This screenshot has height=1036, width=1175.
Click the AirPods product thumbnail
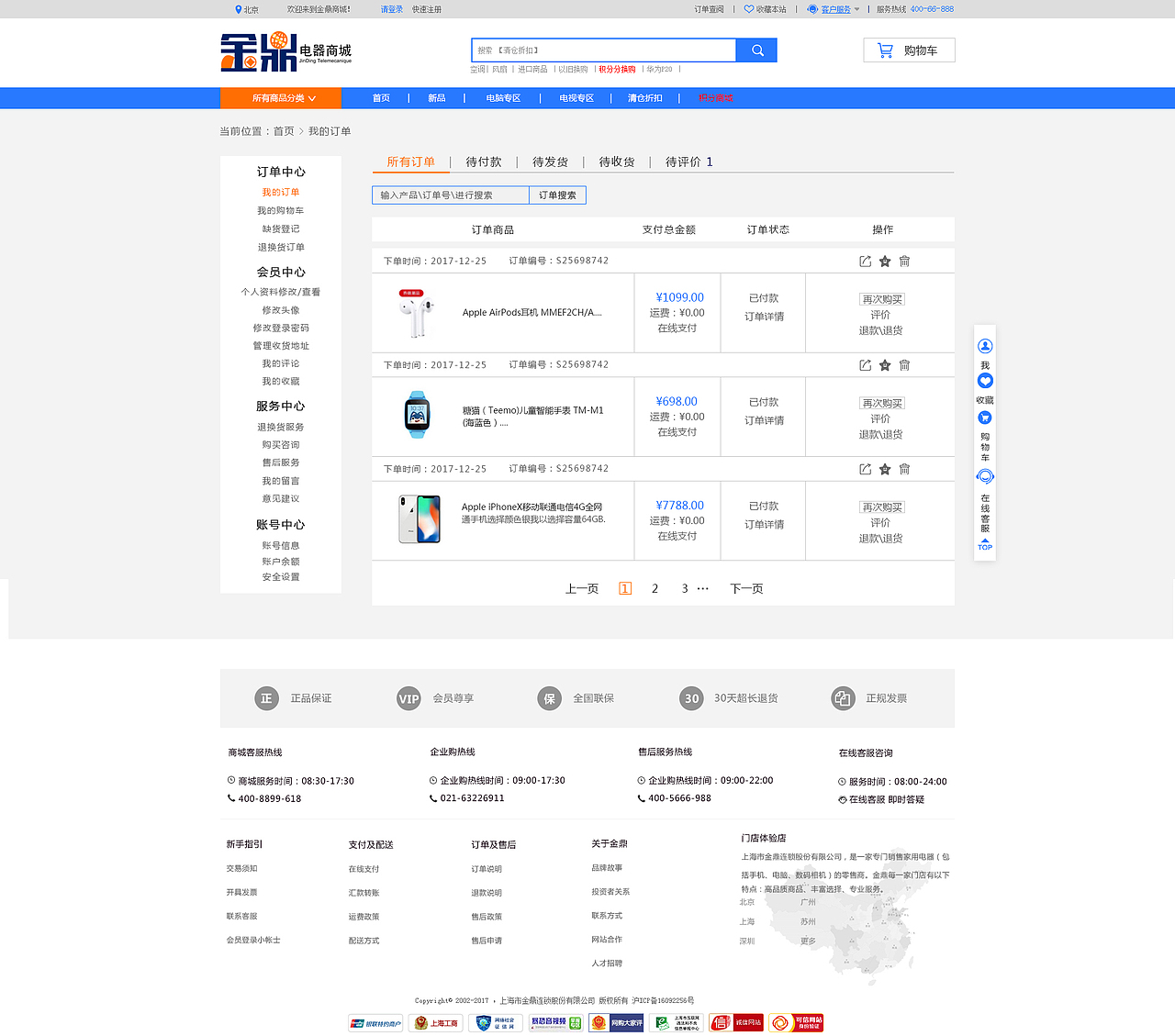tap(416, 313)
